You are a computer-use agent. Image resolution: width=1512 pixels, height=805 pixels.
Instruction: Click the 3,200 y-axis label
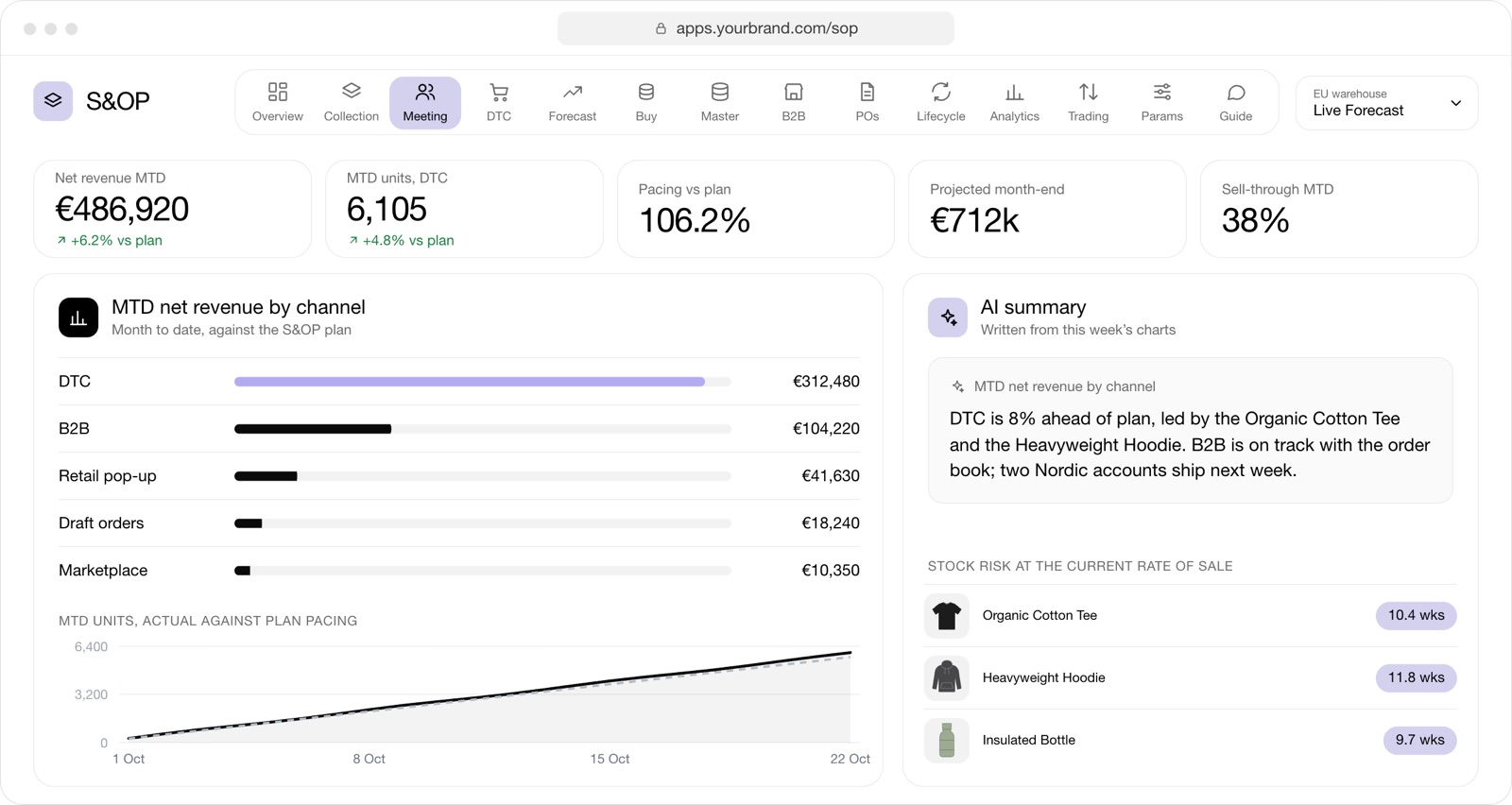[91, 694]
